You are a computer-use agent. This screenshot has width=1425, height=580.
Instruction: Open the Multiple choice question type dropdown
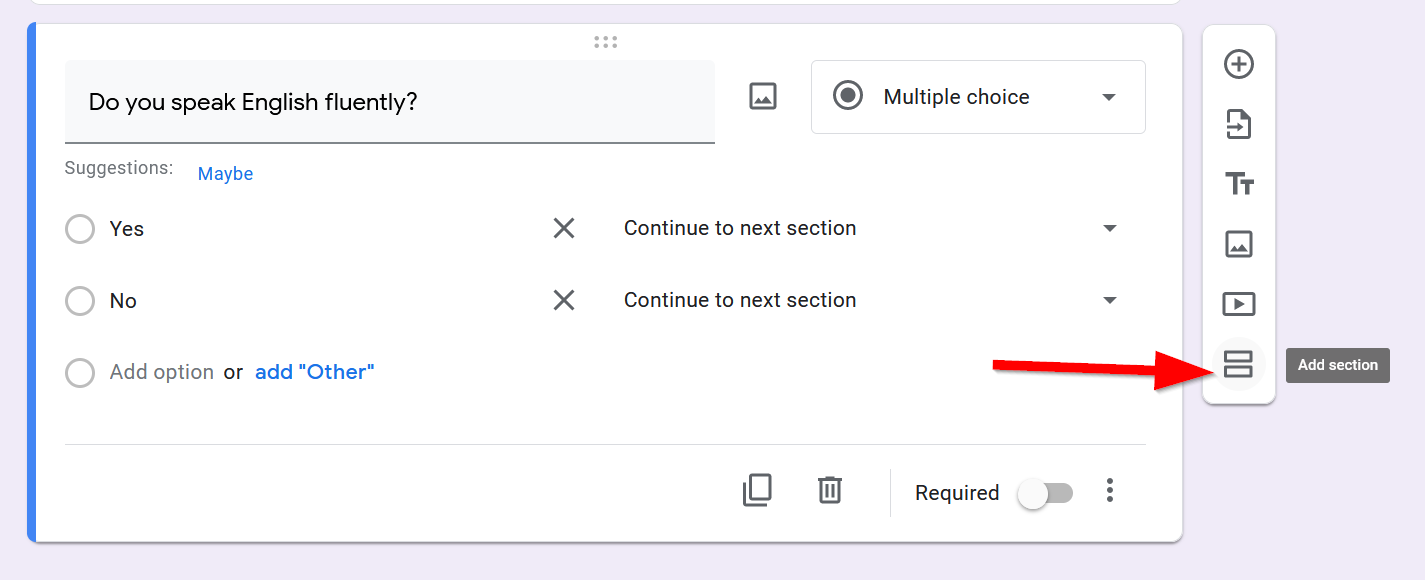click(977, 97)
